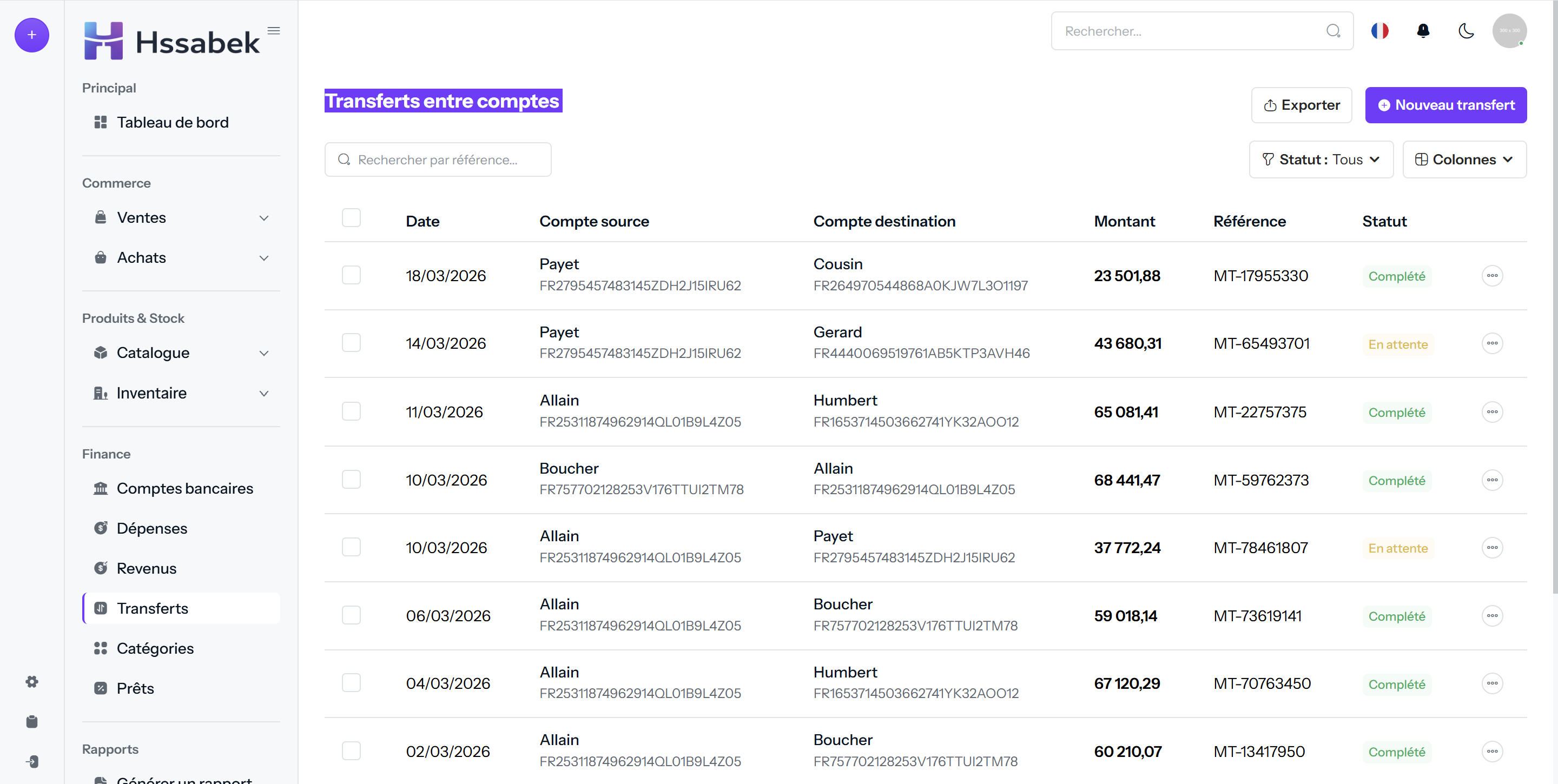
Task: Open Prêts page
Action: tap(181, 688)
